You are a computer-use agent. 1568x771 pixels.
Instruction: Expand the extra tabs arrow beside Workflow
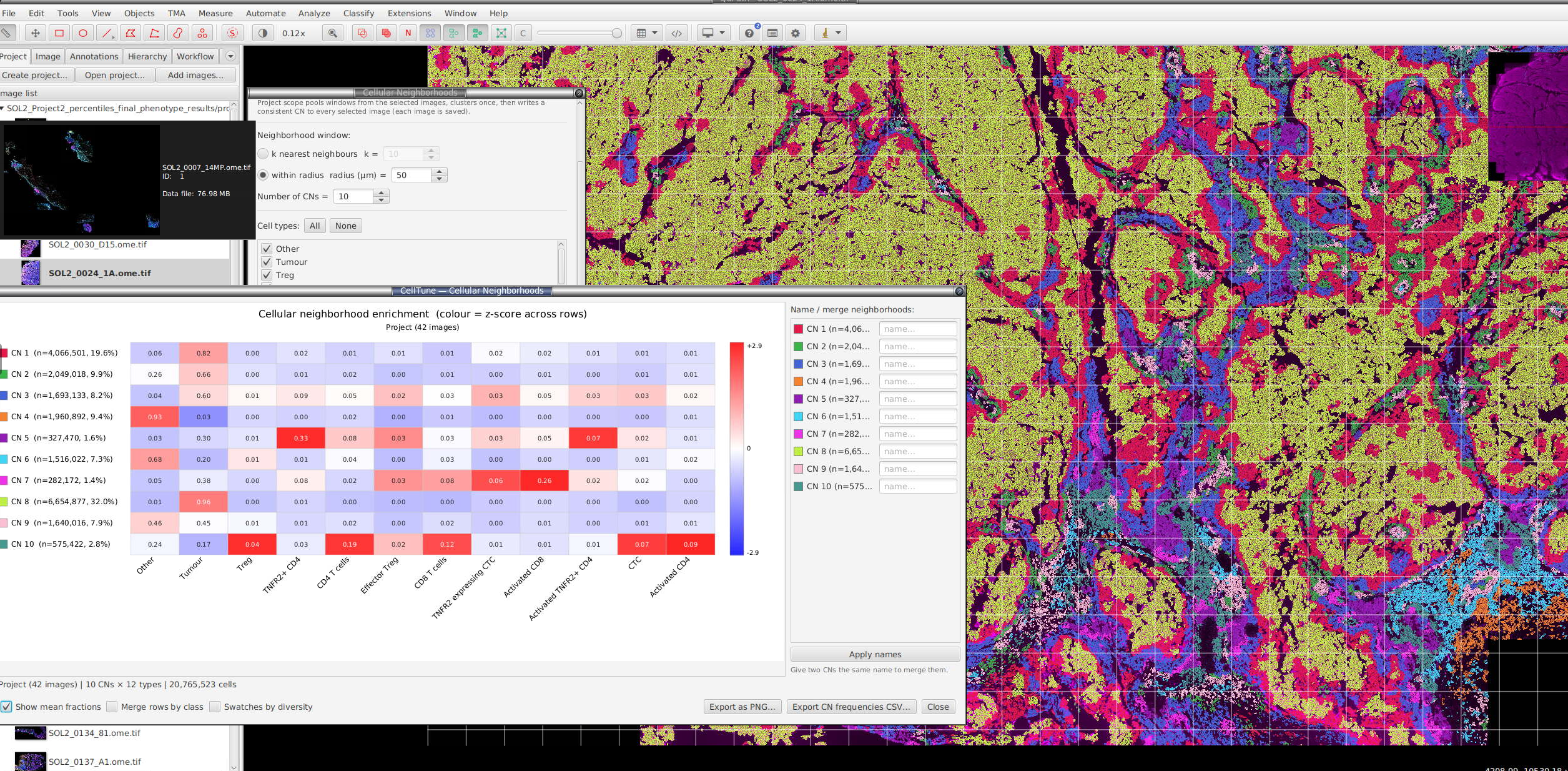[230, 56]
